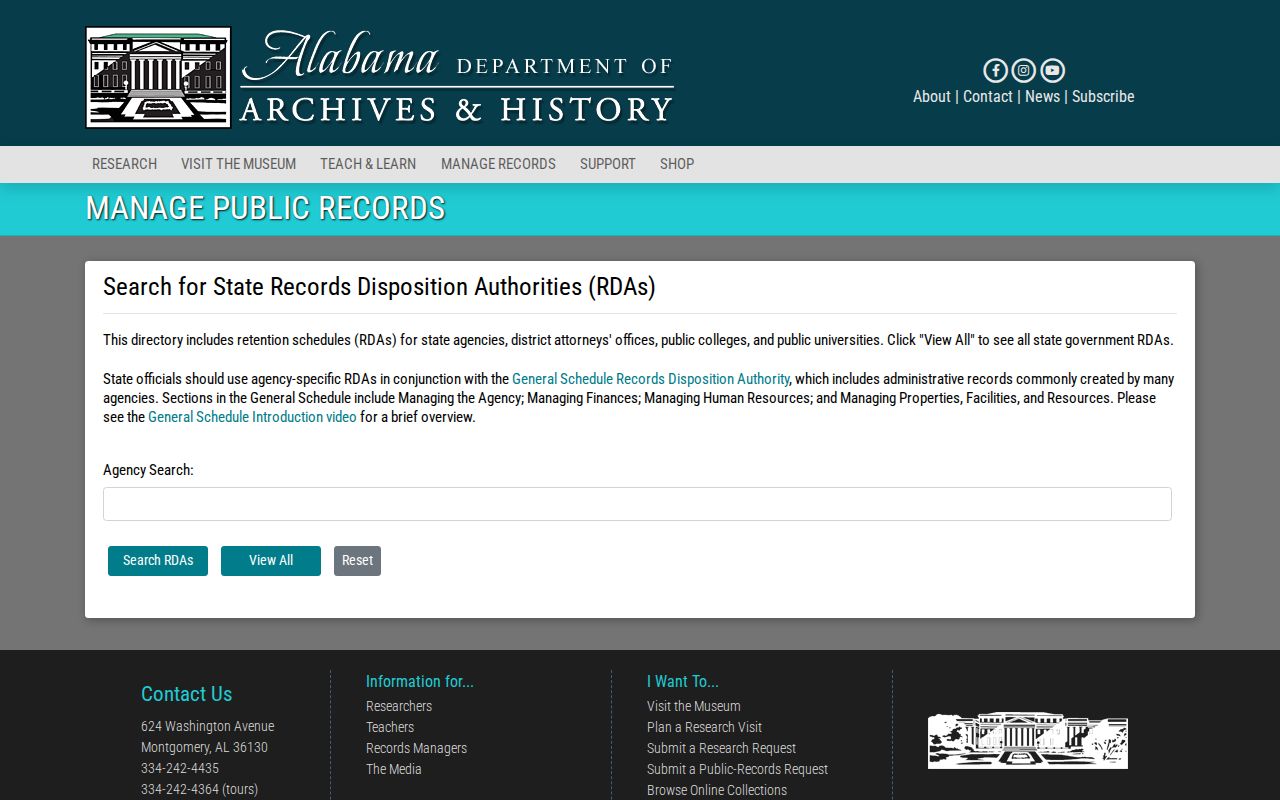Click the Subscribe link
The width and height of the screenshot is (1280, 800).
pyautogui.click(x=1103, y=97)
